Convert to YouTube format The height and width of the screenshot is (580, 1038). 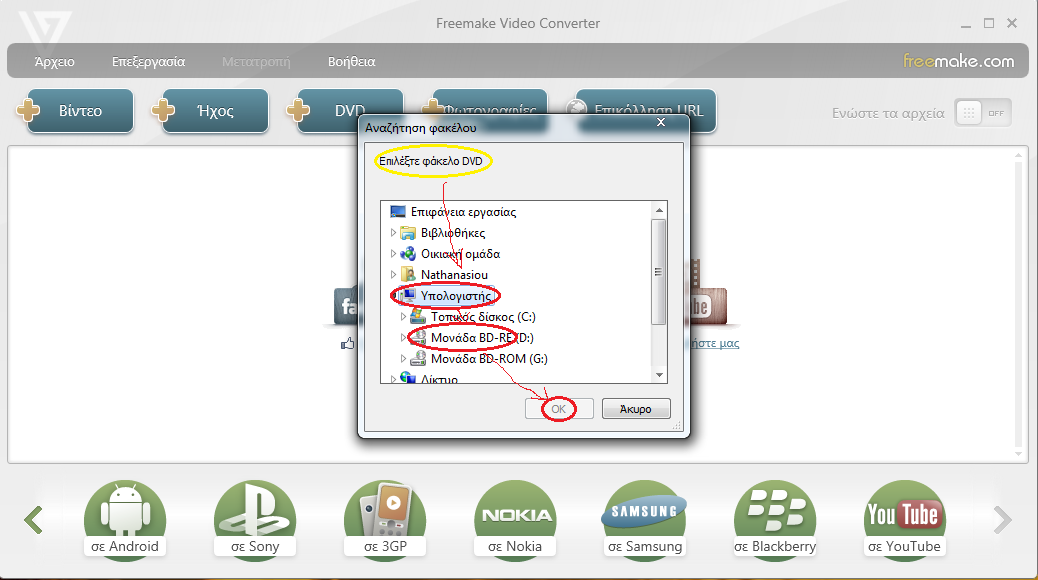[904, 520]
